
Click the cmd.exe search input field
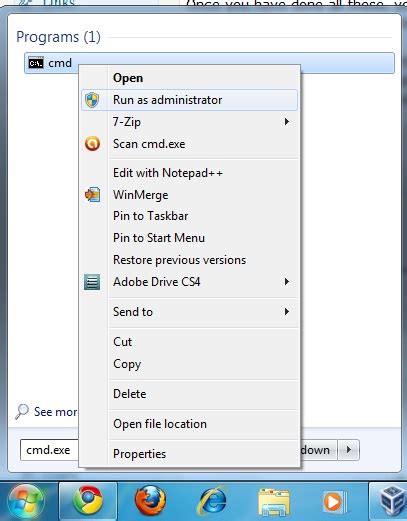coord(49,450)
